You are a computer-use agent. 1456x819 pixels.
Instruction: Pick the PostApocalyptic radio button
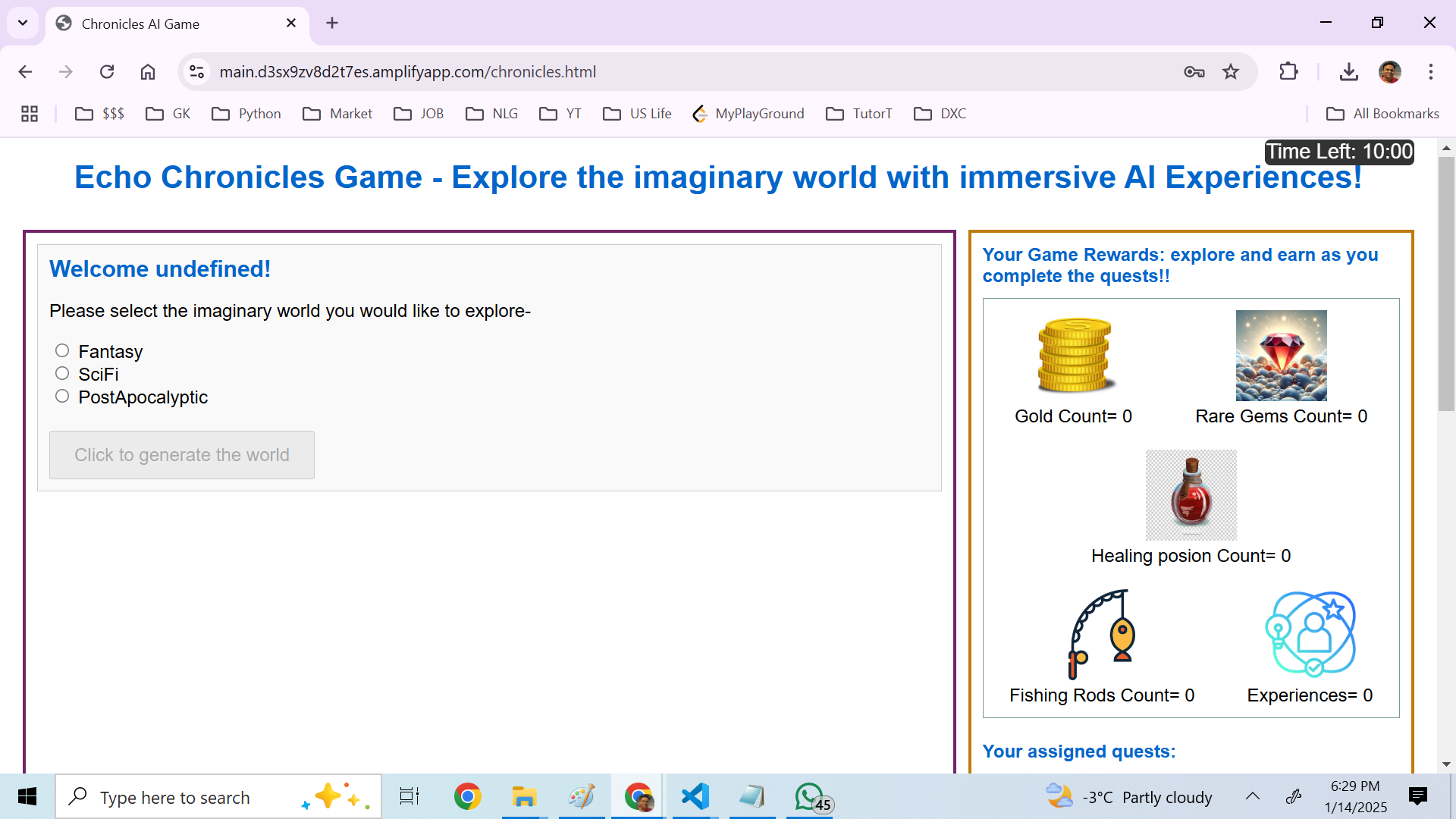62,396
